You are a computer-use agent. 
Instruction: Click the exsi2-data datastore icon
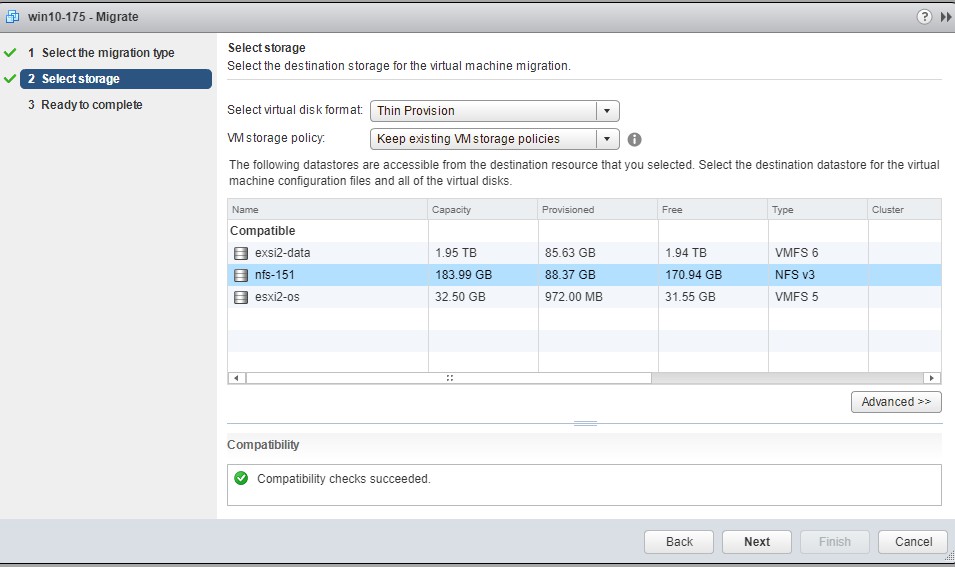point(241,253)
